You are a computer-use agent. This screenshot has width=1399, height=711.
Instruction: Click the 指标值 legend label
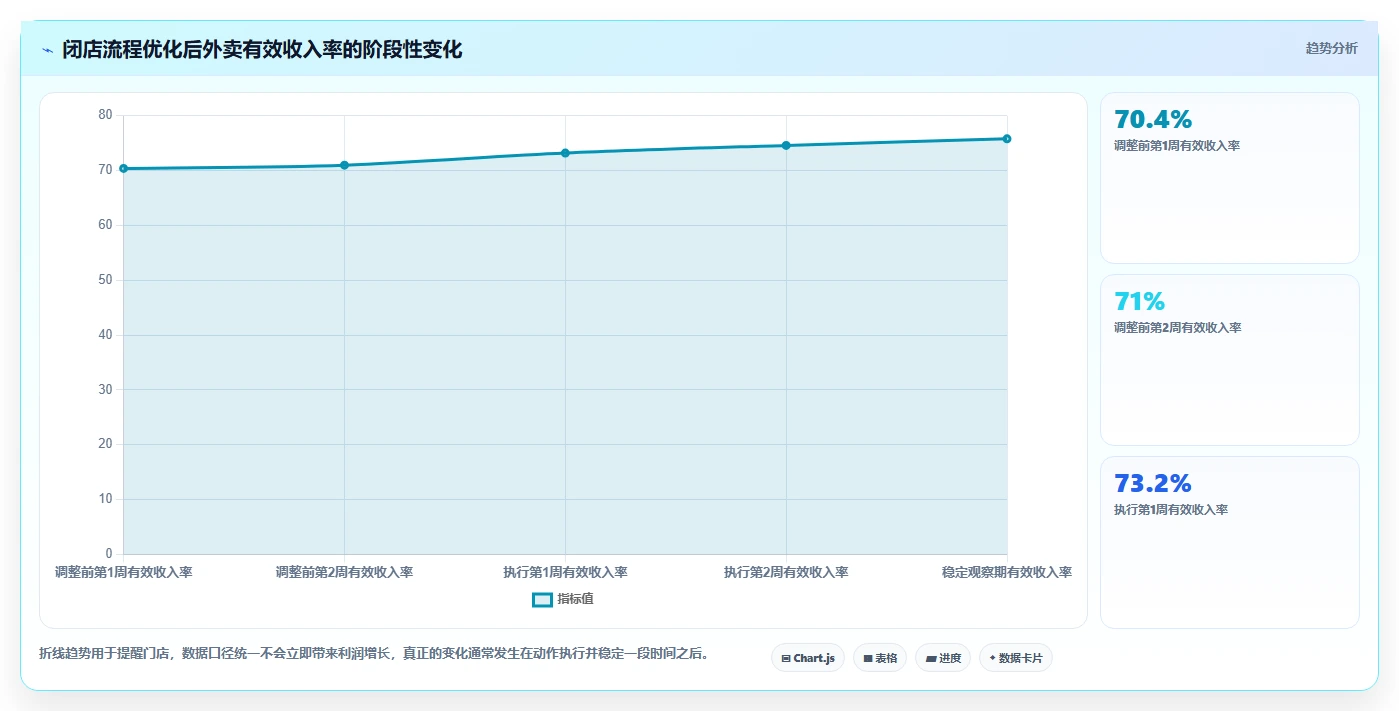(575, 599)
